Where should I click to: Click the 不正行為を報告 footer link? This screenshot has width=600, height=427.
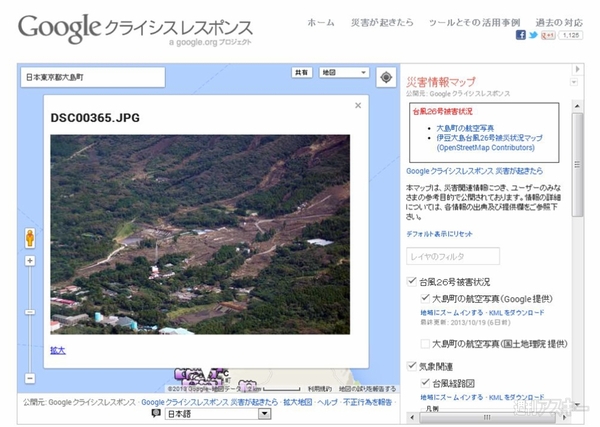367,402
